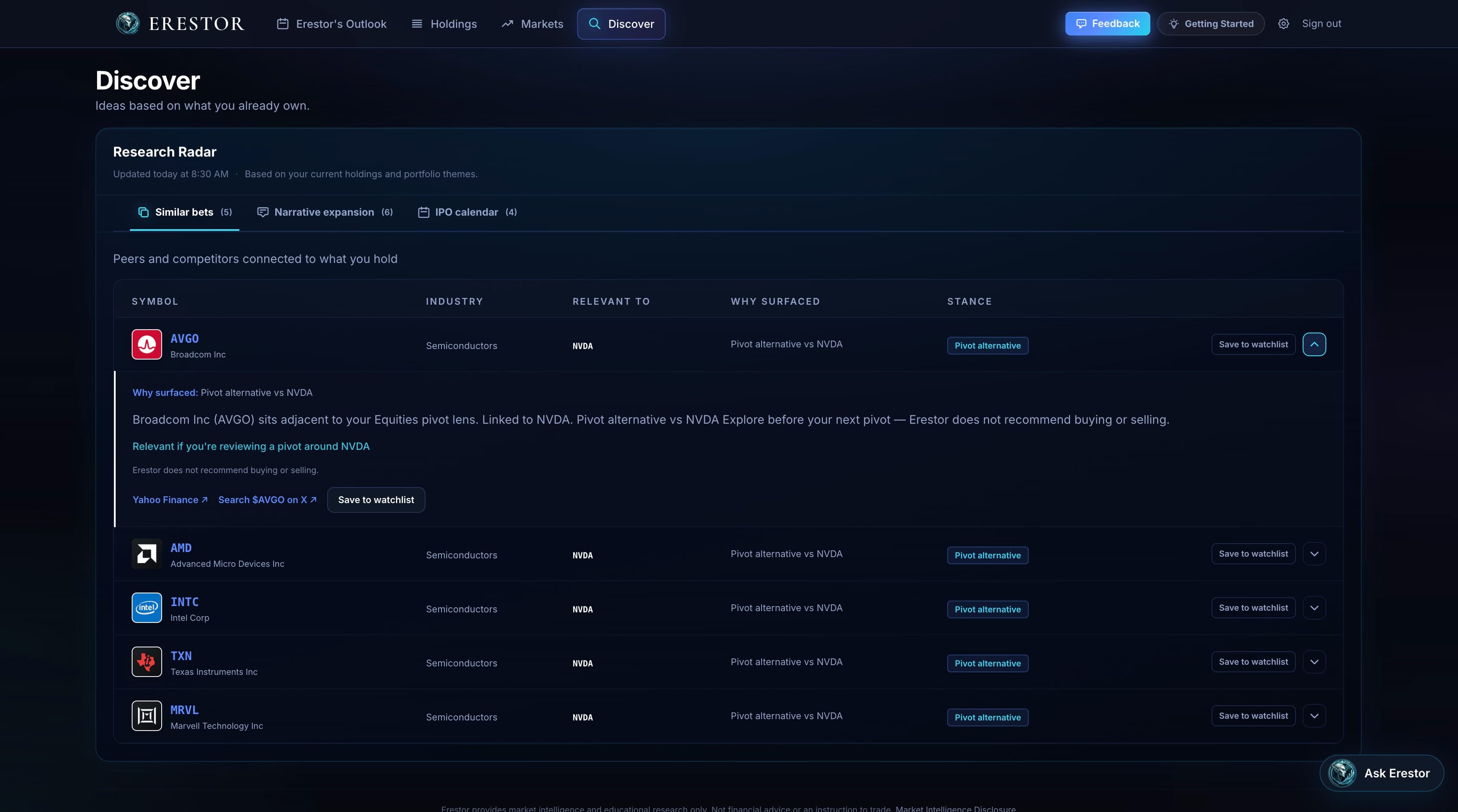The height and width of the screenshot is (812, 1458).
Task: Save MRVL to watchlist
Action: 1253,716
